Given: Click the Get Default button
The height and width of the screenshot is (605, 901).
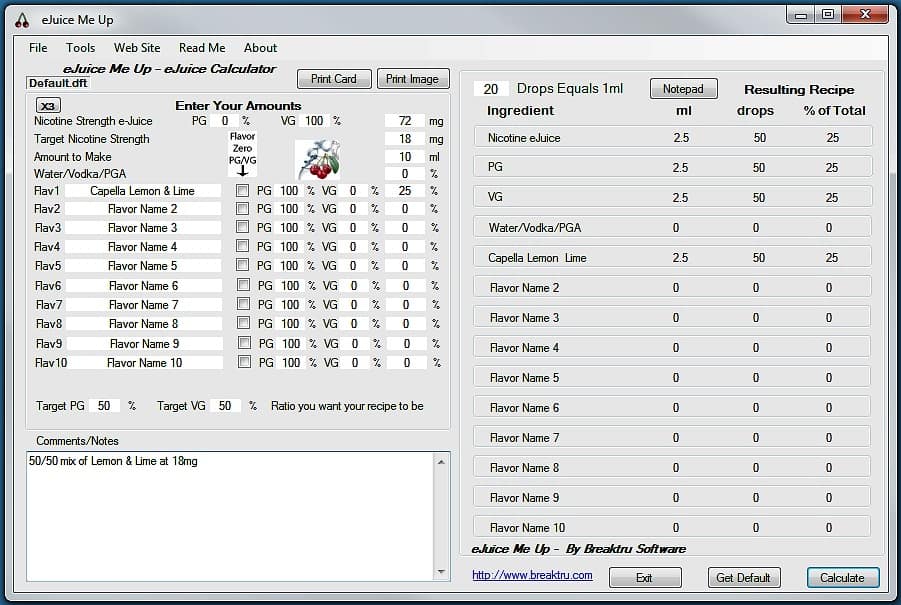Looking at the screenshot, I should tap(744, 578).
